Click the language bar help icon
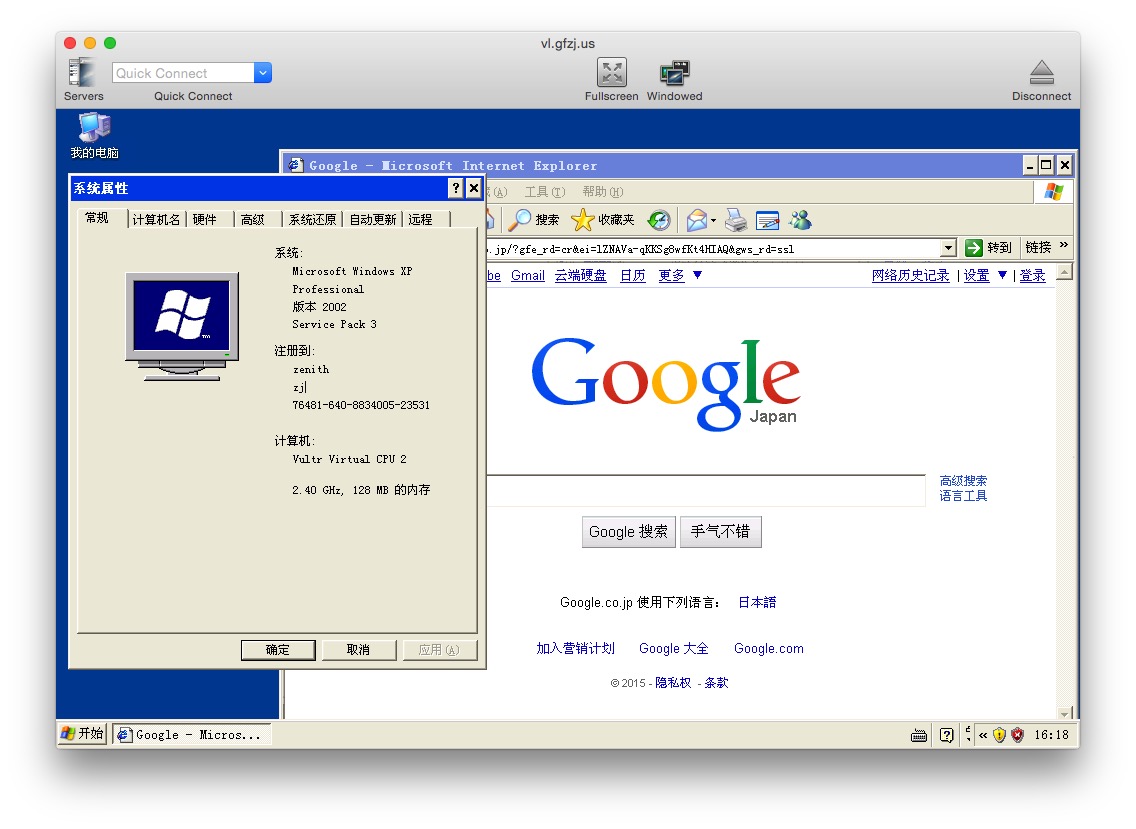The width and height of the screenshot is (1136, 829). pyautogui.click(x=946, y=736)
